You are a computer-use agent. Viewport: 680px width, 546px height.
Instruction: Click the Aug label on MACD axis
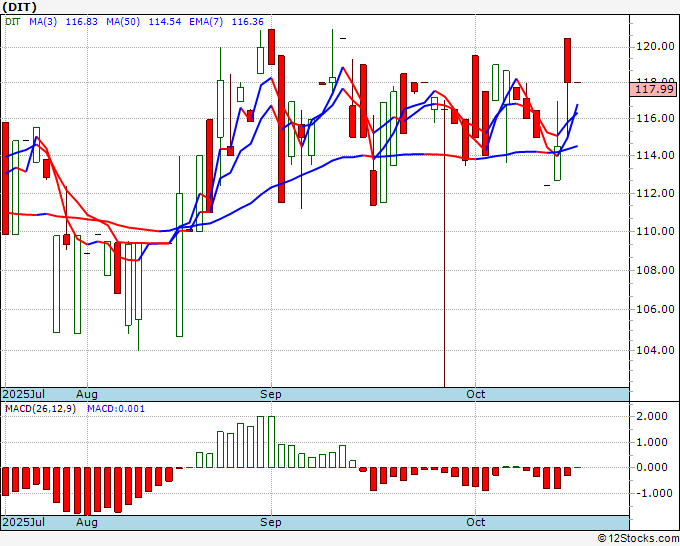(87, 522)
